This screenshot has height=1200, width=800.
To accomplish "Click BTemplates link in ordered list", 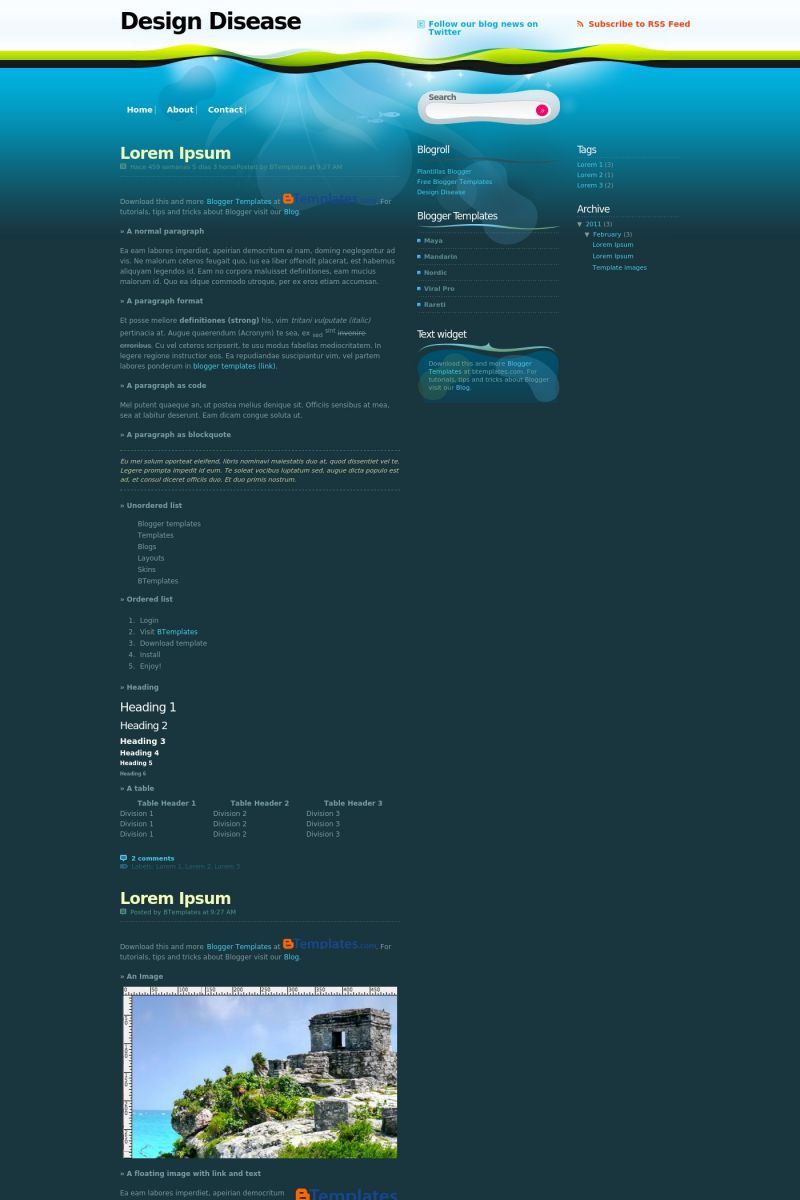I will tap(177, 632).
